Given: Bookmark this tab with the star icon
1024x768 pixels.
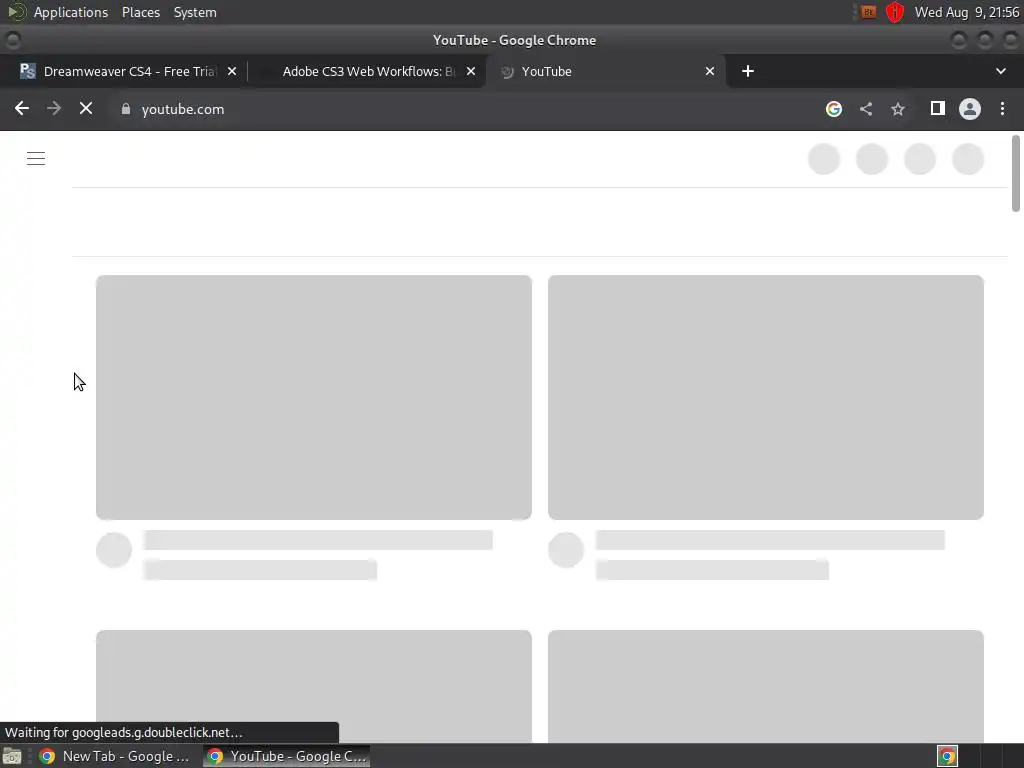Looking at the screenshot, I should coord(898,109).
